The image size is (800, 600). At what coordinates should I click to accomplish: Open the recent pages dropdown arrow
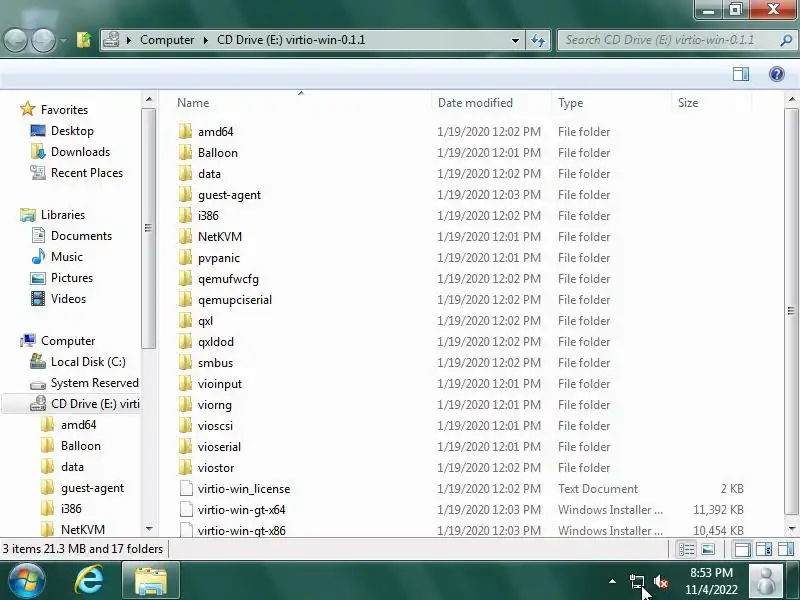(x=63, y=40)
